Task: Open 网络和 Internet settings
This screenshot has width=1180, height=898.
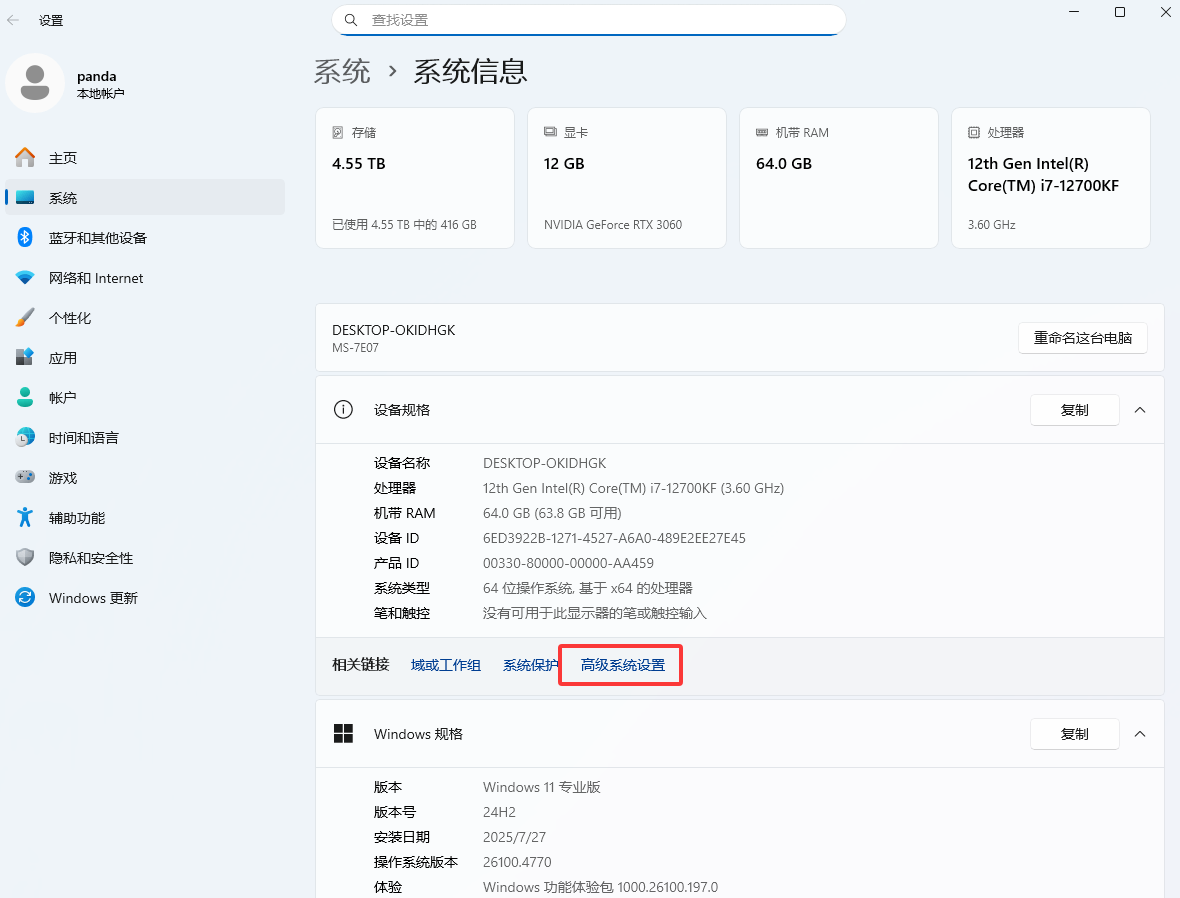Action: click(x=144, y=277)
